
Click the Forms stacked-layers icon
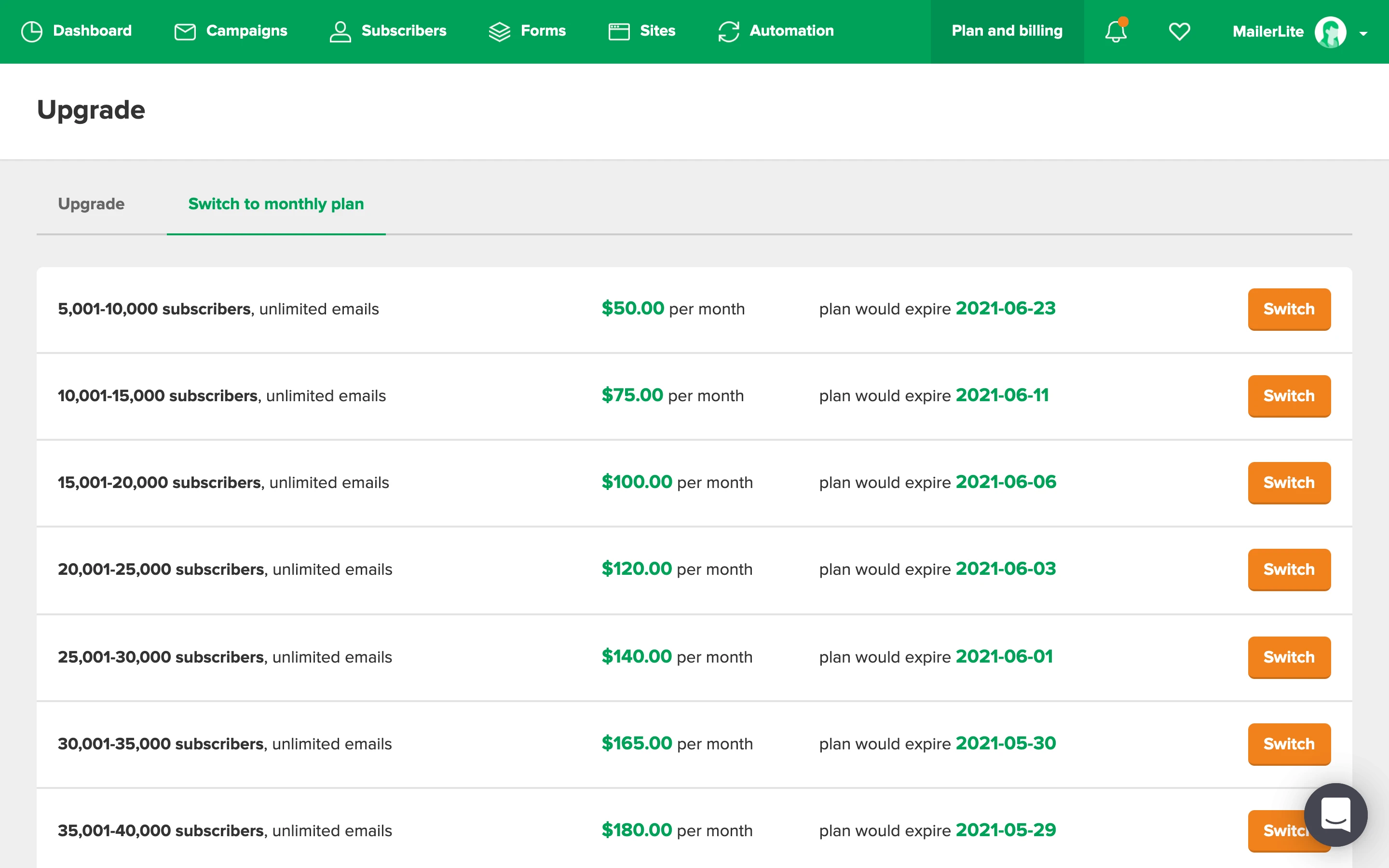tap(499, 31)
